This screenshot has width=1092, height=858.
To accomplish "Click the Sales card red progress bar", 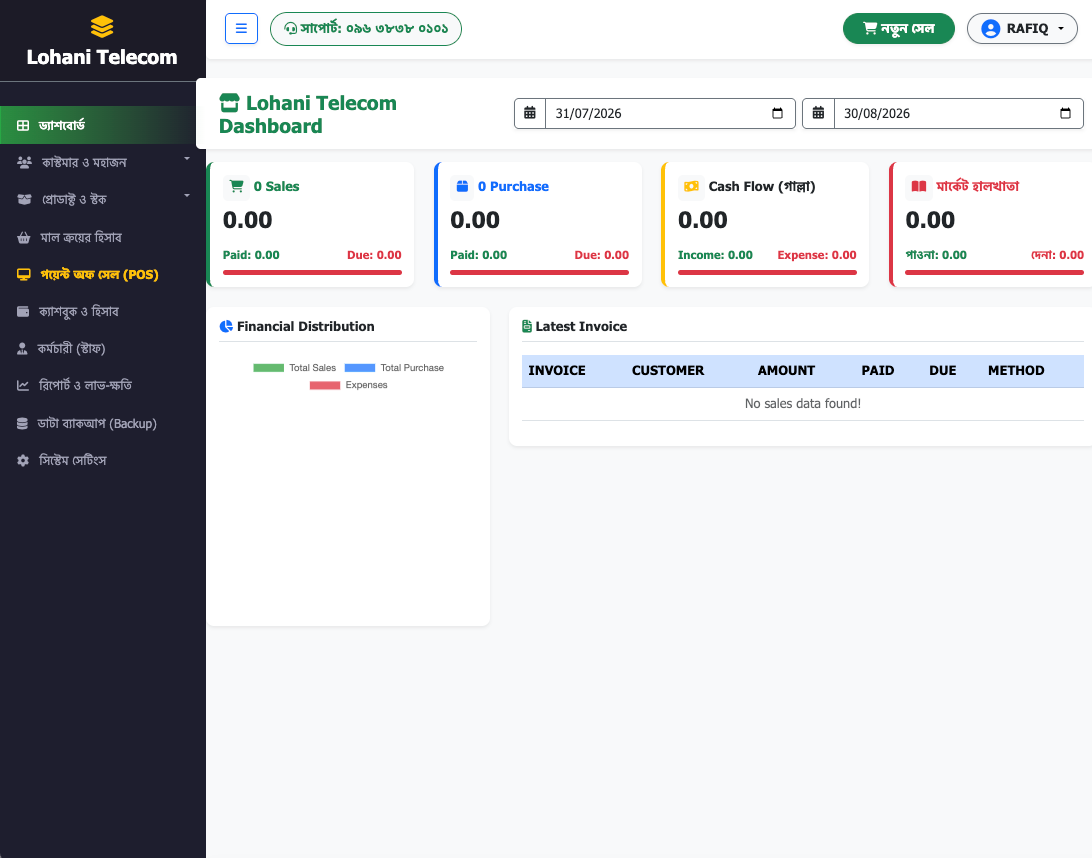I will coord(312,272).
